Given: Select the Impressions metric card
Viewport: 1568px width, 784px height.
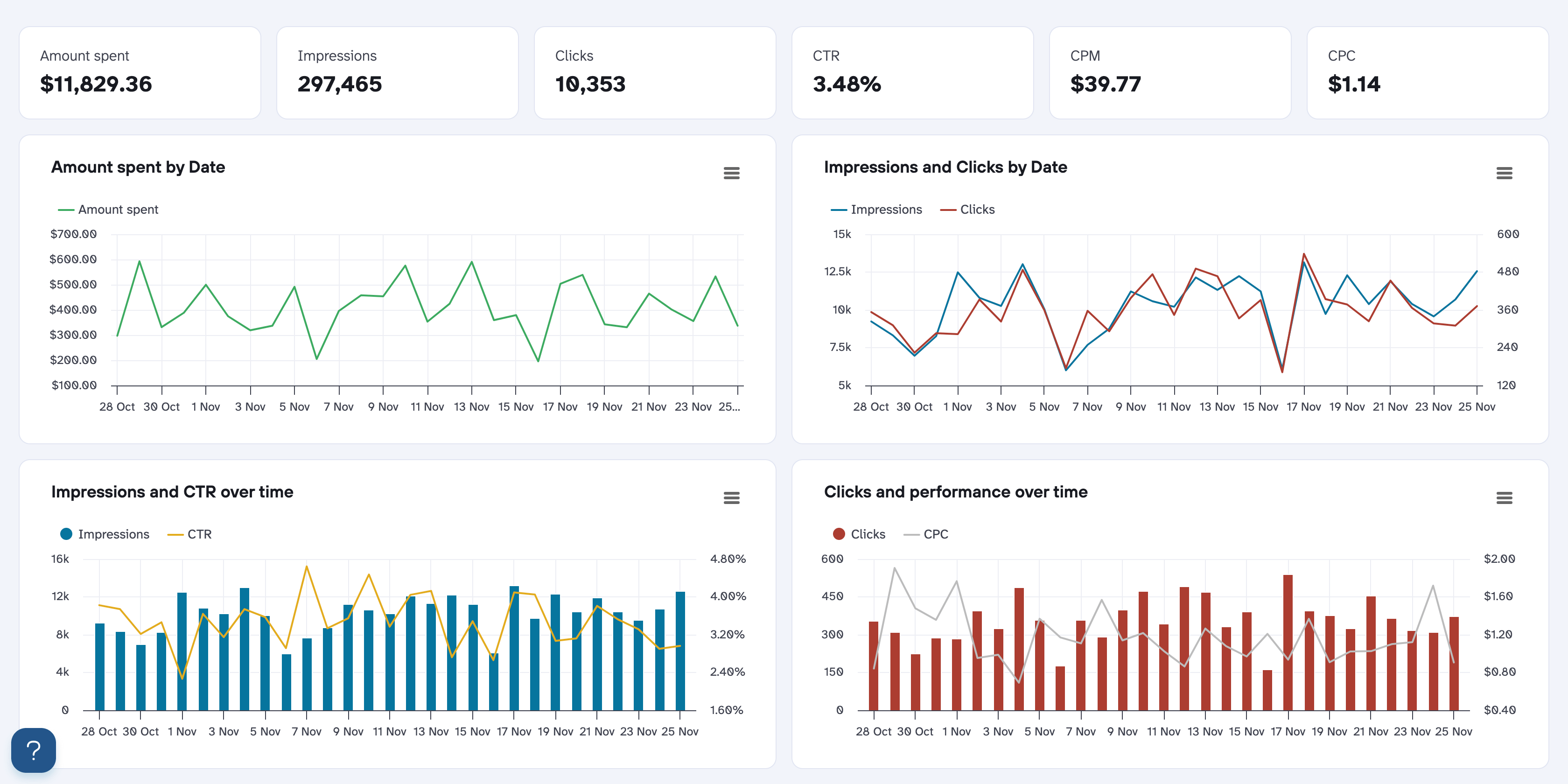Looking at the screenshot, I should click(398, 72).
